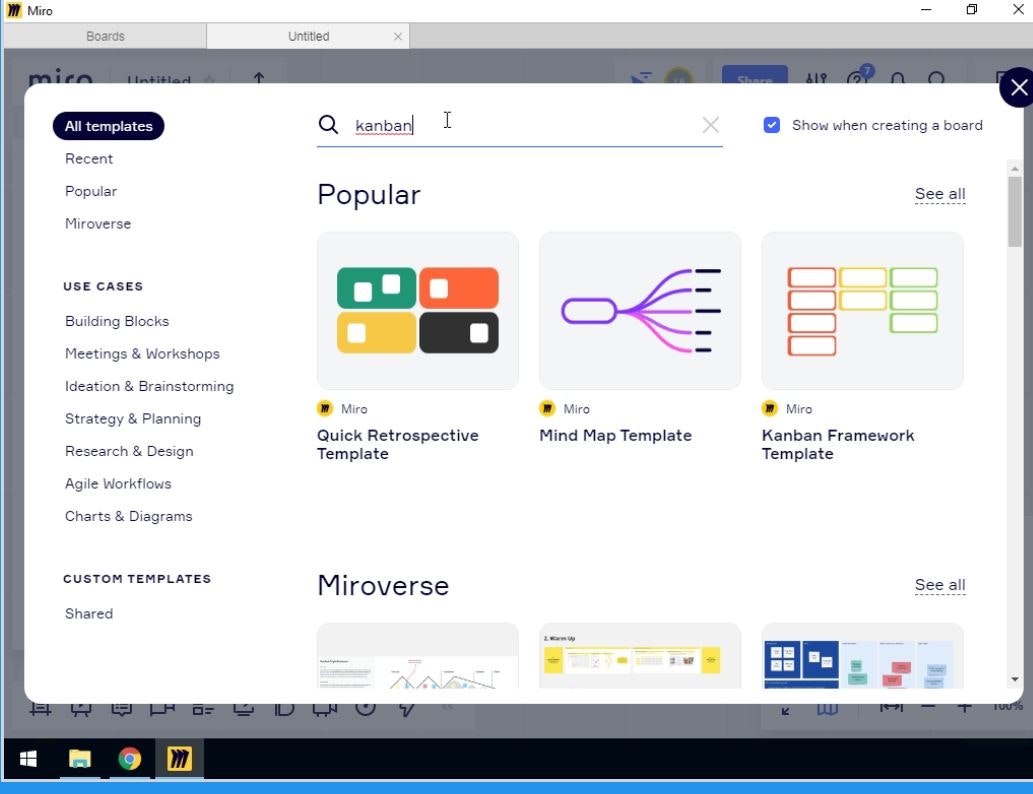Click the Miro app icon in taskbar

[x=179, y=759]
